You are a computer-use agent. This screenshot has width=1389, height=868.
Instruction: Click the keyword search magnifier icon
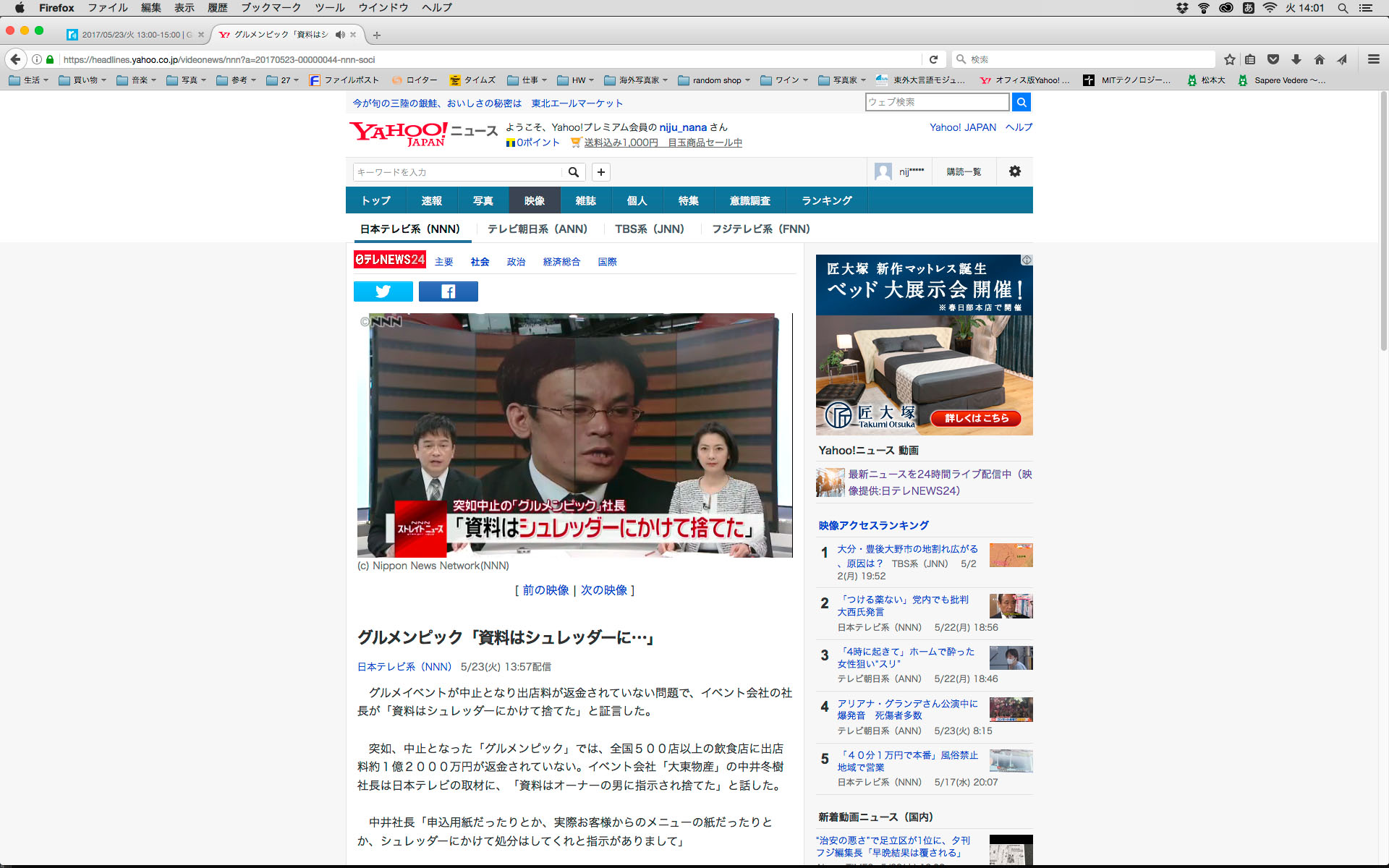574,172
